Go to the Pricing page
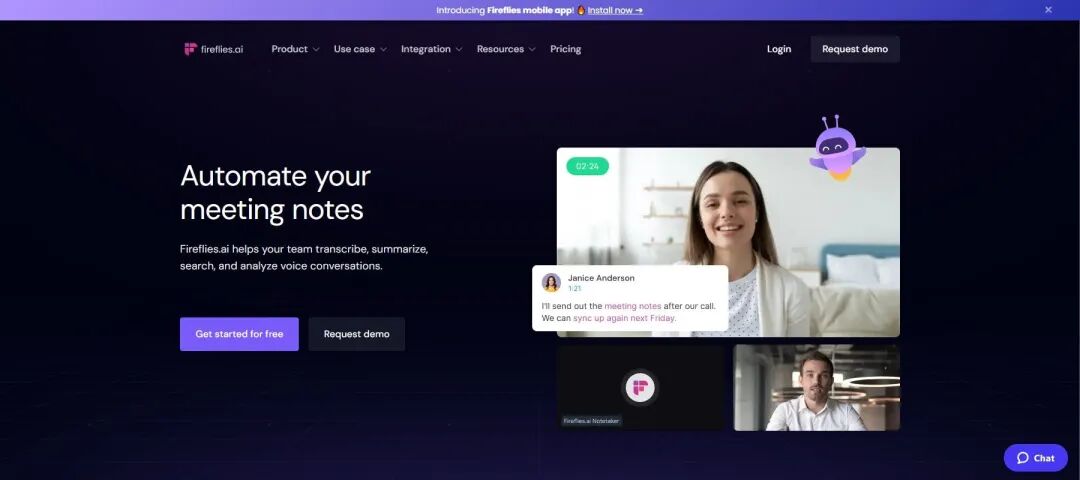 (565, 49)
